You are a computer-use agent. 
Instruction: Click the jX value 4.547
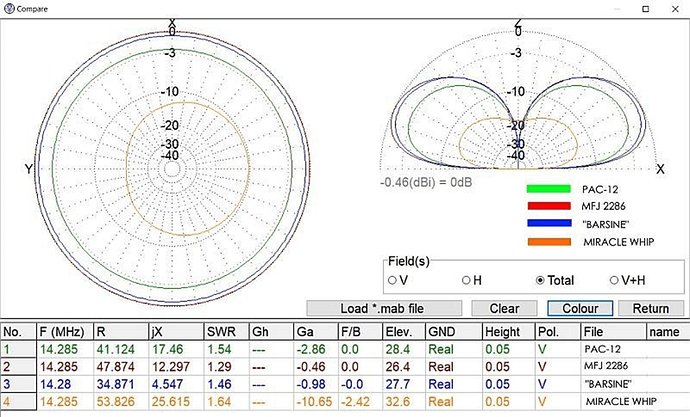167,384
